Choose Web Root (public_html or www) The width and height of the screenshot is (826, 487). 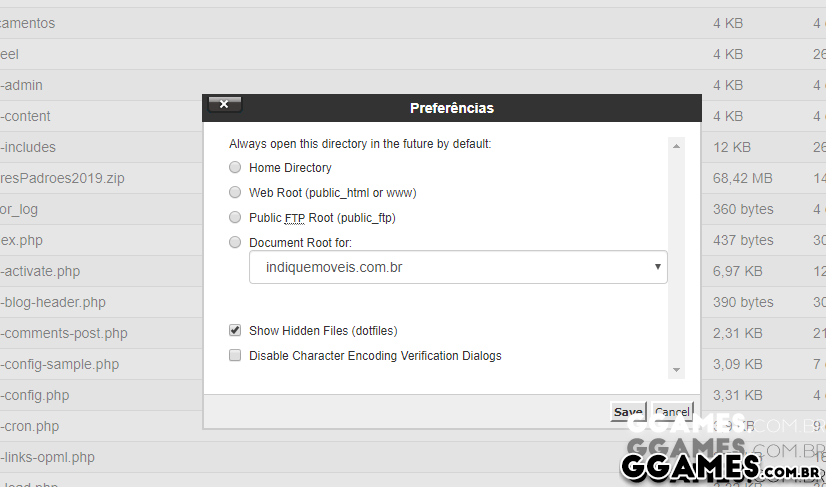[235, 192]
